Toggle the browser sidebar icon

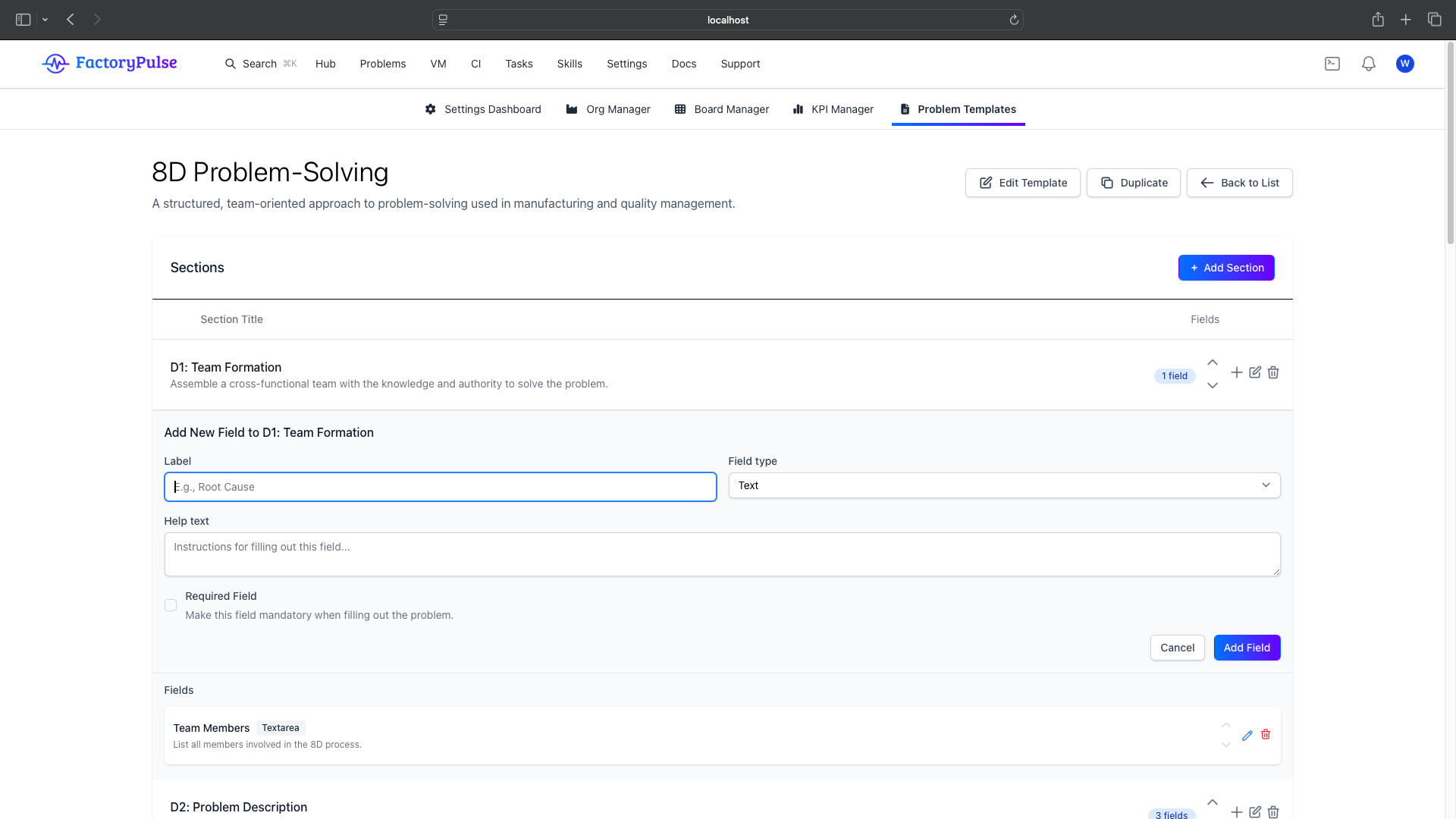(x=23, y=20)
